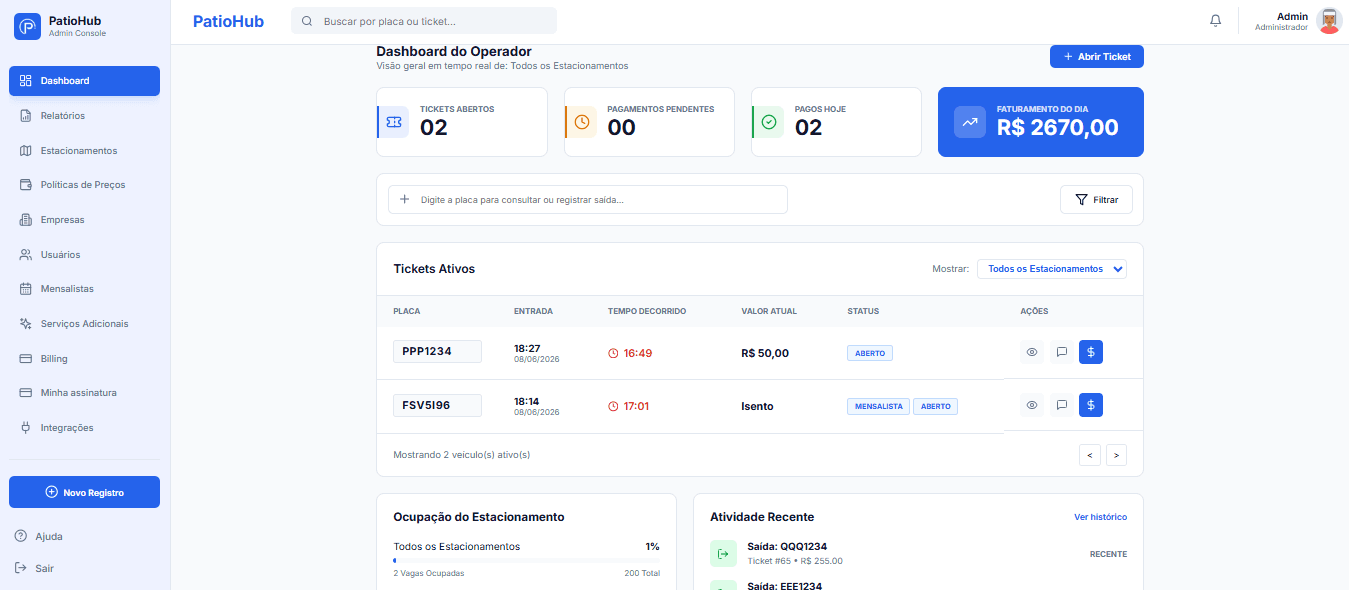Go to Serviços Adicionais
Viewport: 1349px width, 590px height.
coord(84,324)
